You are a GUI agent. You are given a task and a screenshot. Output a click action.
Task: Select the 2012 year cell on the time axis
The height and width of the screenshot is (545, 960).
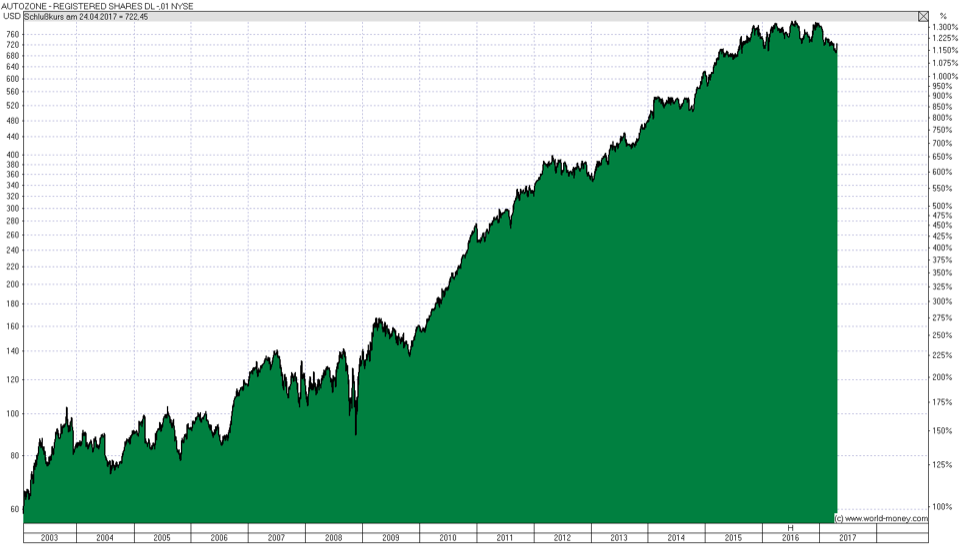click(x=563, y=538)
